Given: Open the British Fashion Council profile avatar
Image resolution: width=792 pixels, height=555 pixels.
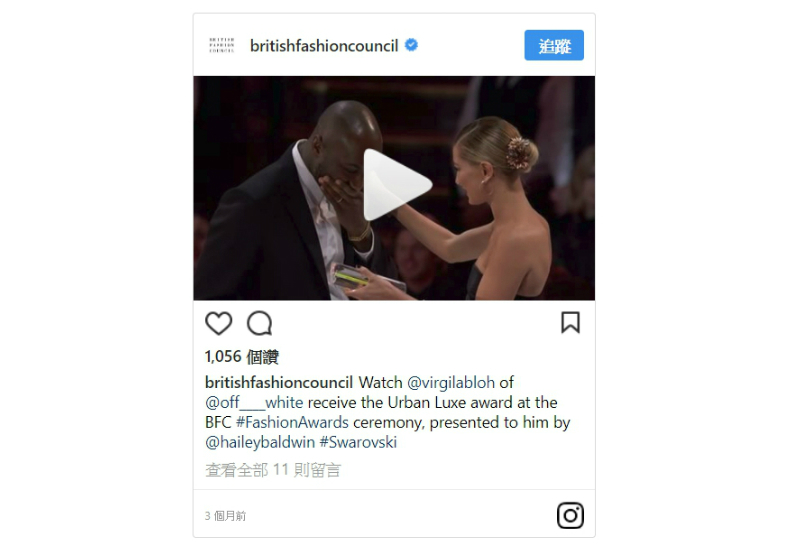Looking at the screenshot, I should click(x=222, y=45).
